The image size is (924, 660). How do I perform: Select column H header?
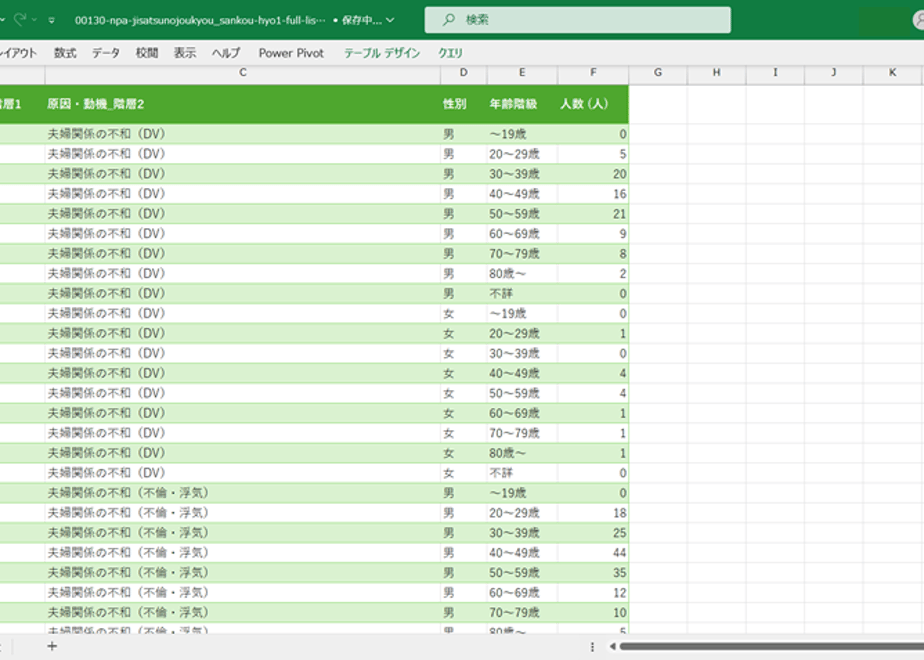click(x=716, y=72)
